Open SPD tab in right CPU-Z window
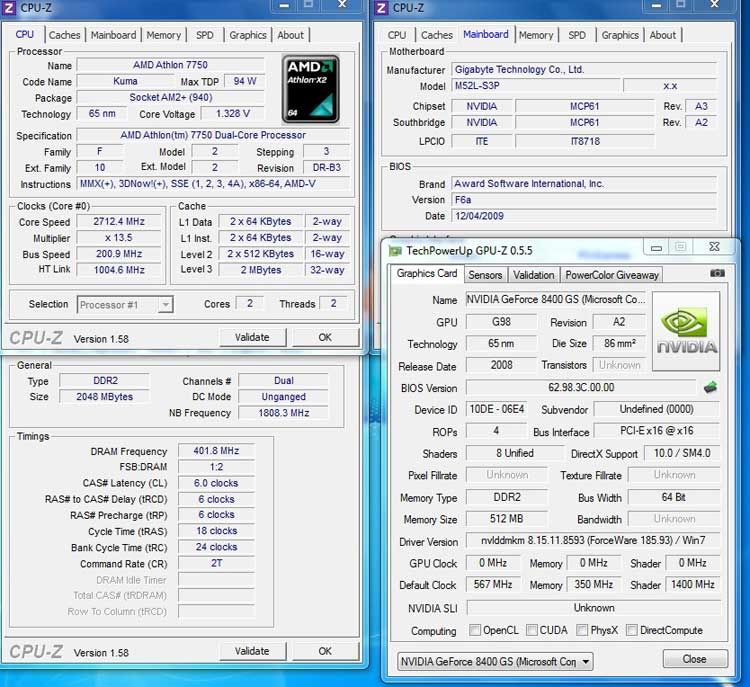The width and height of the screenshot is (750, 687). coord(577,35)
